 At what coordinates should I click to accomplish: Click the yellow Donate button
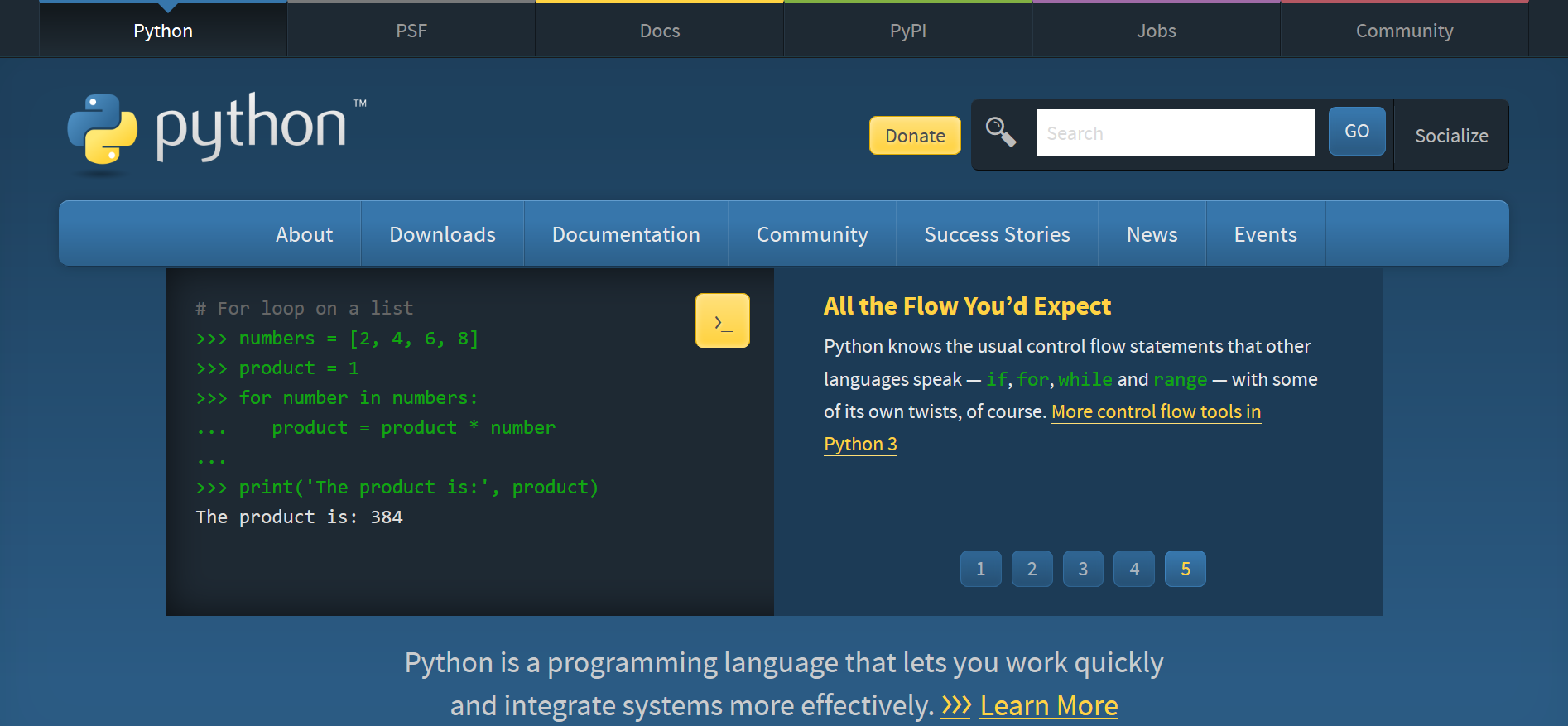[915, 136]
